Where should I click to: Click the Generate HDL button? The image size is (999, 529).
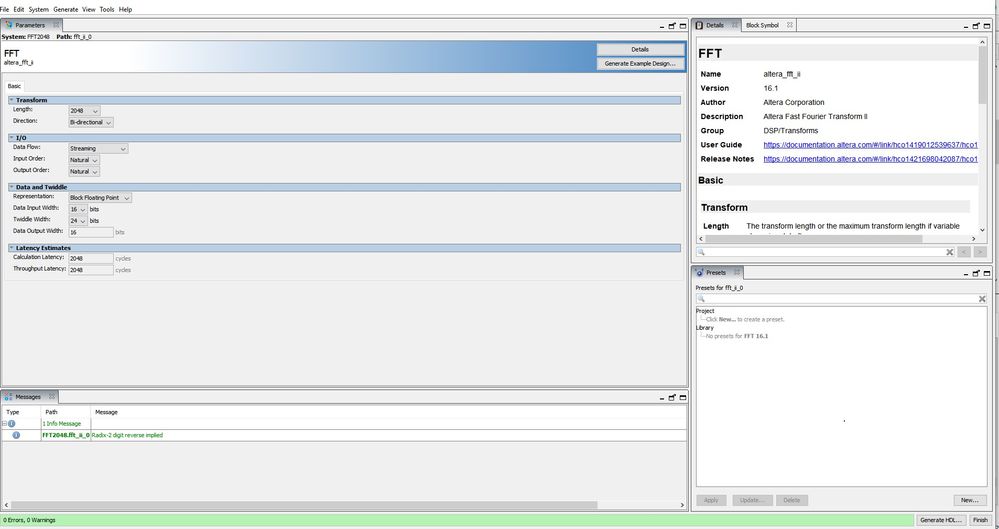point(940,520)
